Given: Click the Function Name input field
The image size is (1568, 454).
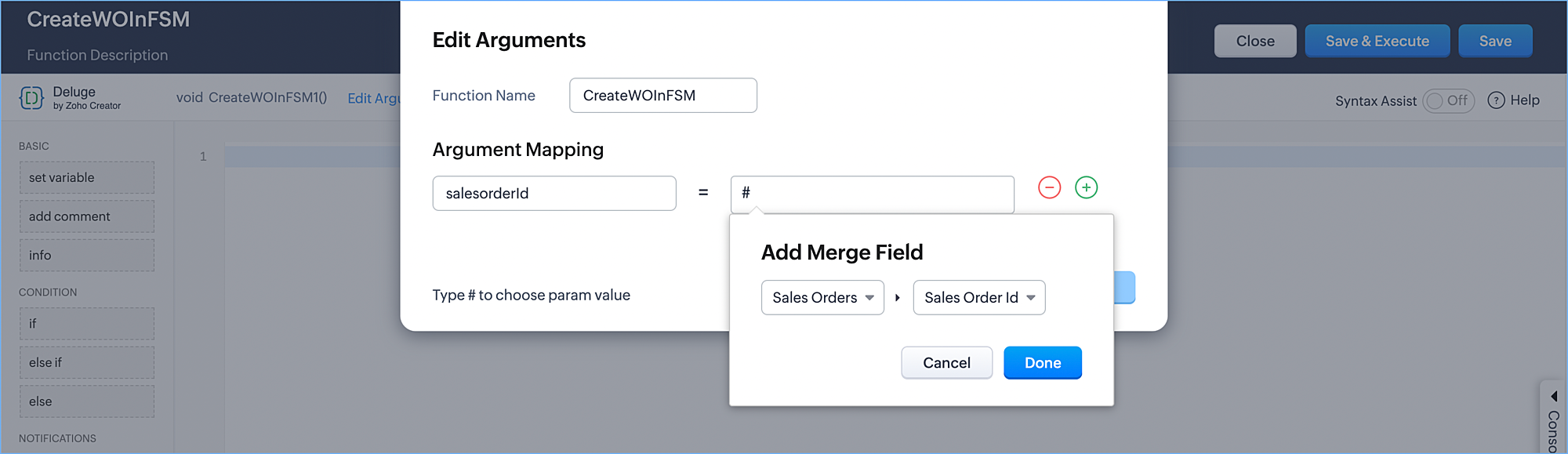Looking at the screenshot, I should pyautogui.click(x=662, y=96).
